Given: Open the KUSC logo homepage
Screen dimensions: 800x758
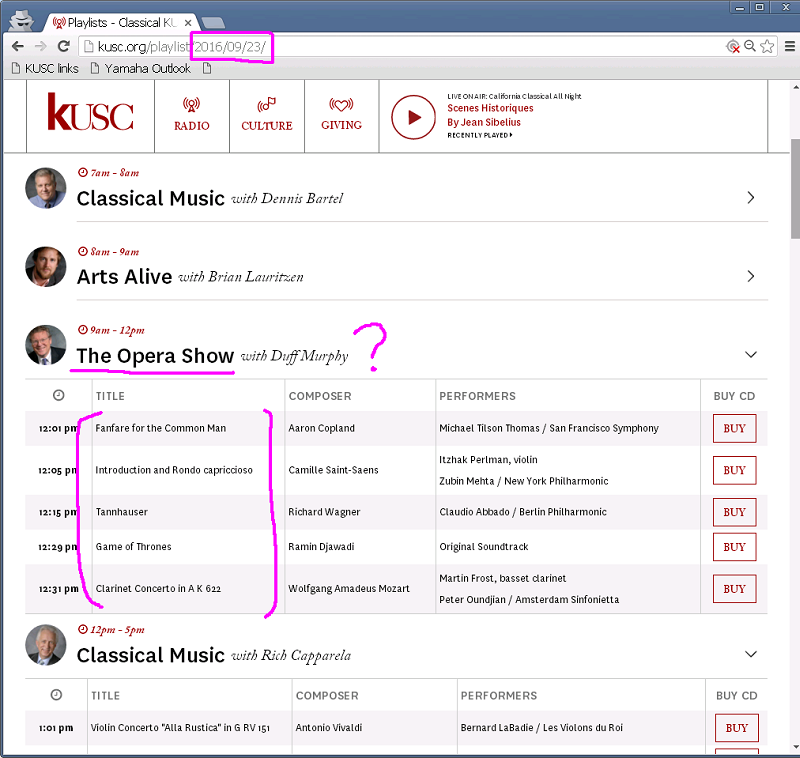Looking at the screenshot, I should [90, 111].
